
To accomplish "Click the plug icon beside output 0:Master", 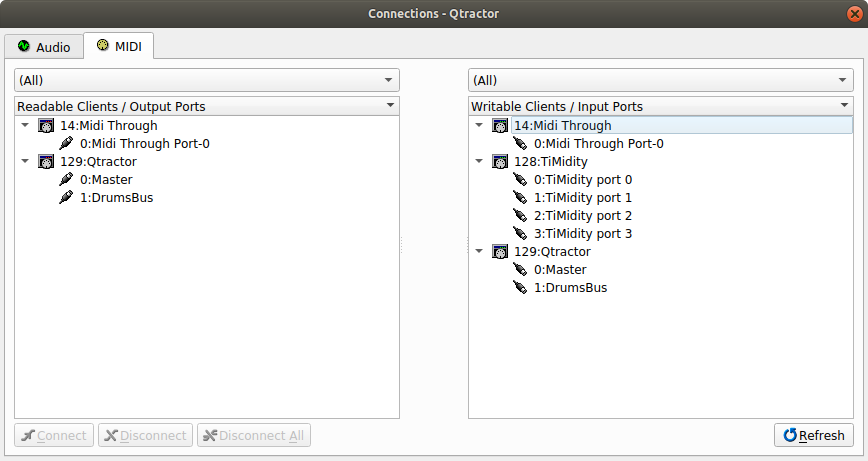I will click(66, 179).
